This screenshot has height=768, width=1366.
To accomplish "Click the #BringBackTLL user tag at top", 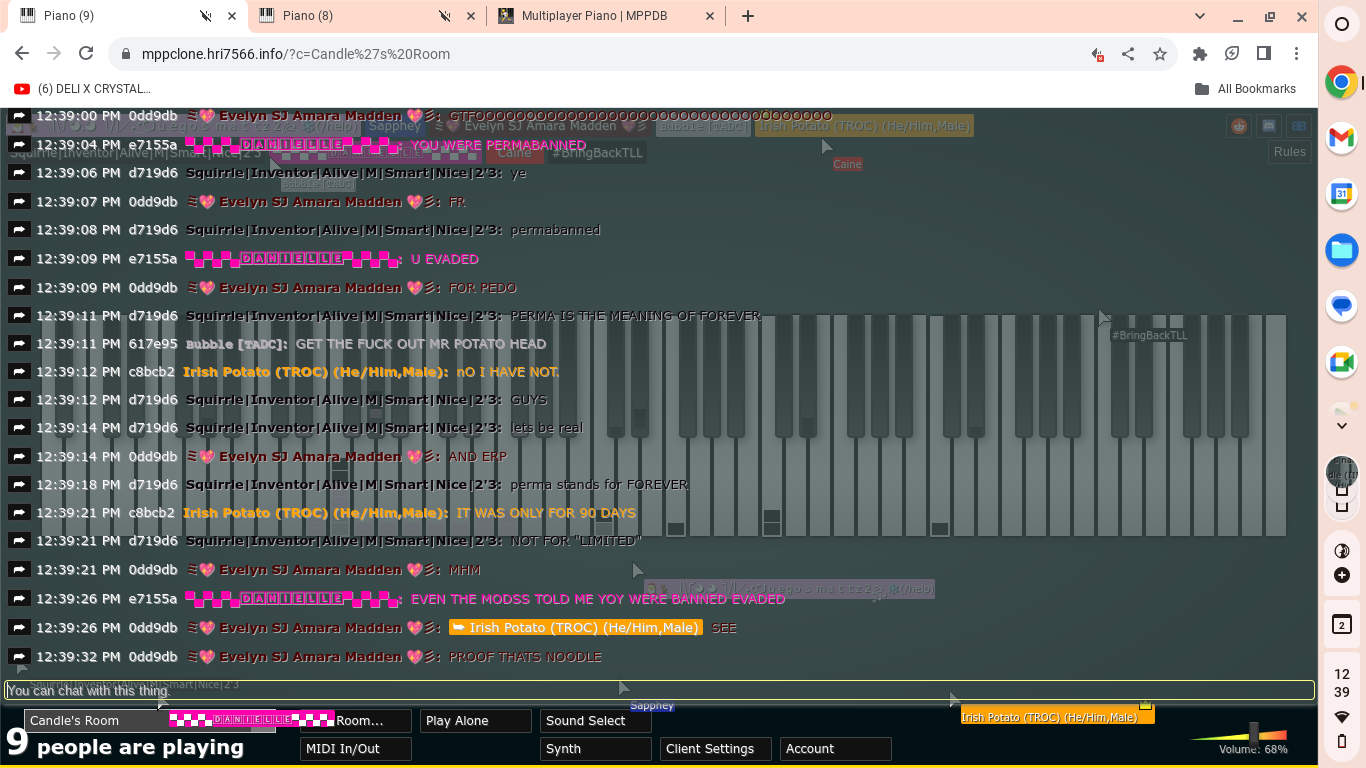I will click(597, 153).
